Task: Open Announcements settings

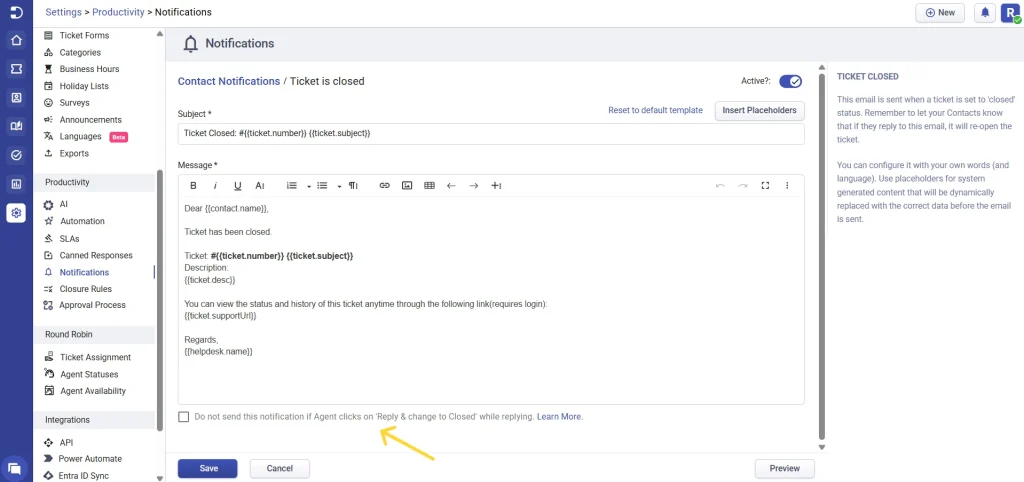Action: [90, 120]
